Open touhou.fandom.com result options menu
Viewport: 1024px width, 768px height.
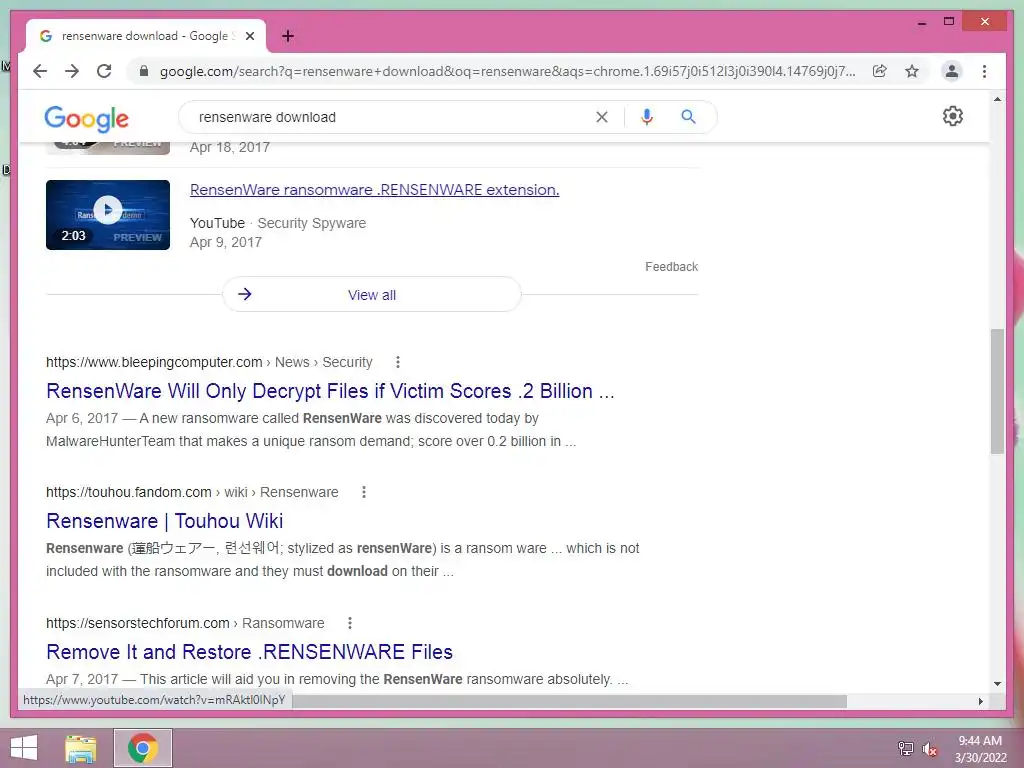[364, 492]
